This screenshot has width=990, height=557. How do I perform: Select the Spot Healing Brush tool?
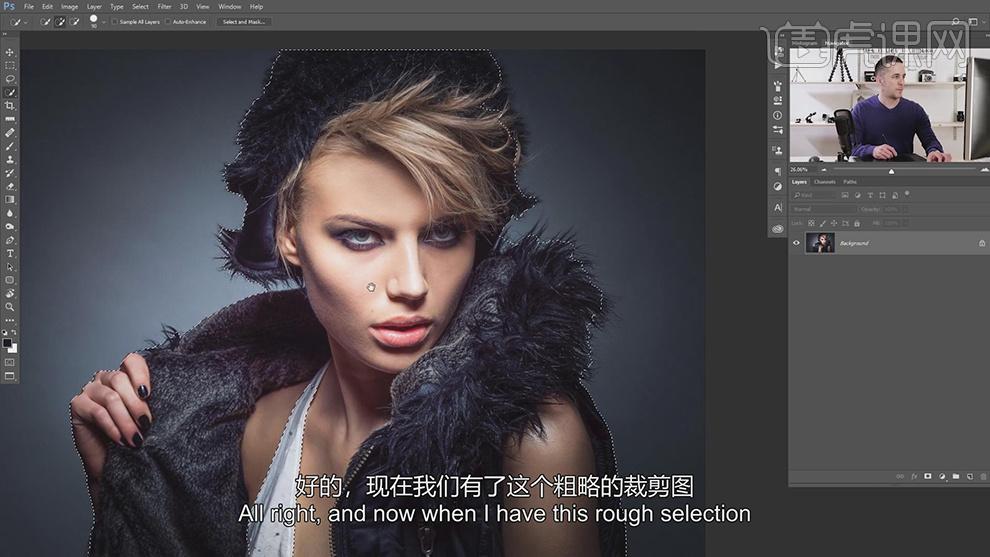9,133
